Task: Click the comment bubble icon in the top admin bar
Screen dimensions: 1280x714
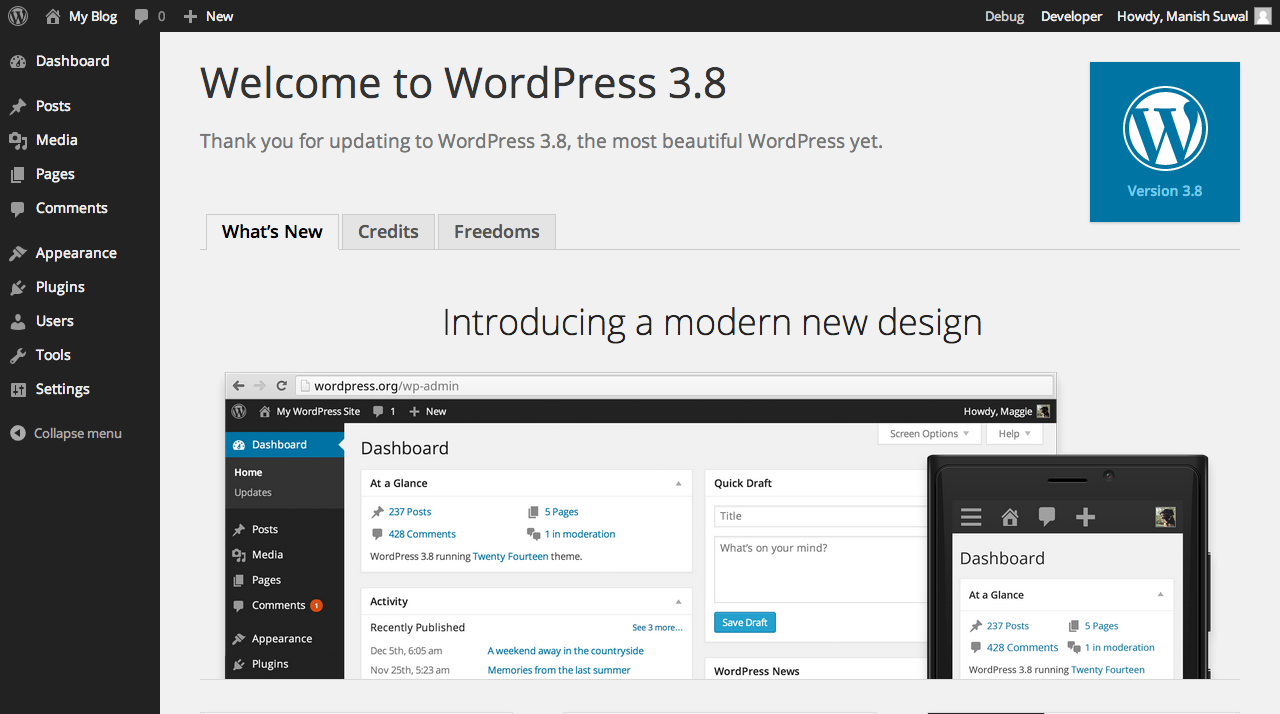Action: pos(142,16)
